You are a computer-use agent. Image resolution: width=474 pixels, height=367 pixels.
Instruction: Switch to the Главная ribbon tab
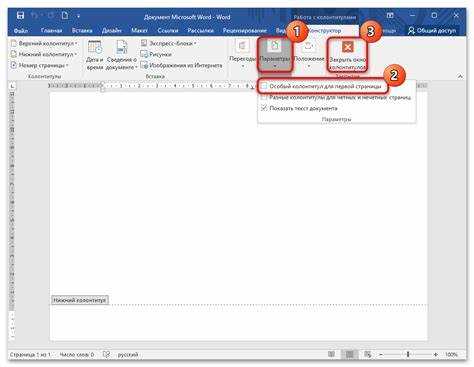[51, 30]
